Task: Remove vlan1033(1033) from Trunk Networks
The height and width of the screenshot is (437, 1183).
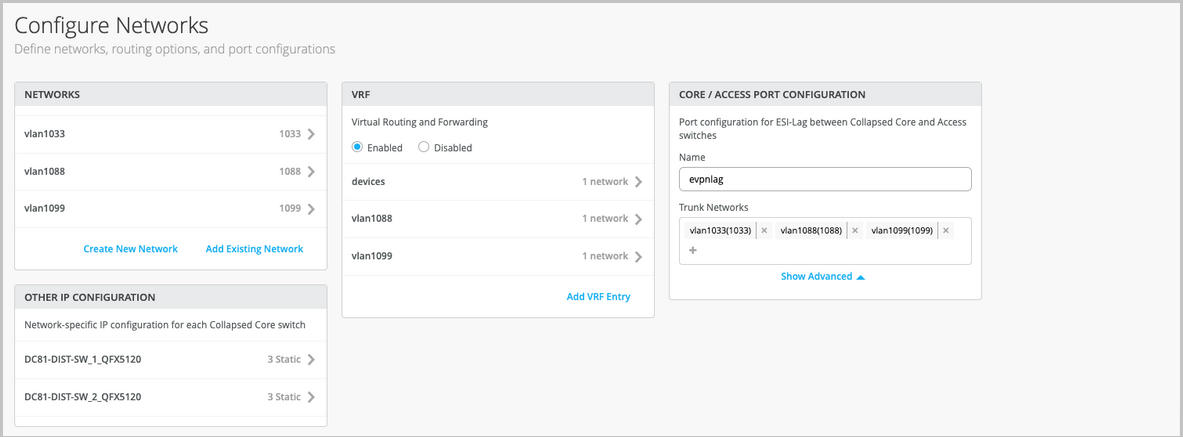Action: click(764, 231)
